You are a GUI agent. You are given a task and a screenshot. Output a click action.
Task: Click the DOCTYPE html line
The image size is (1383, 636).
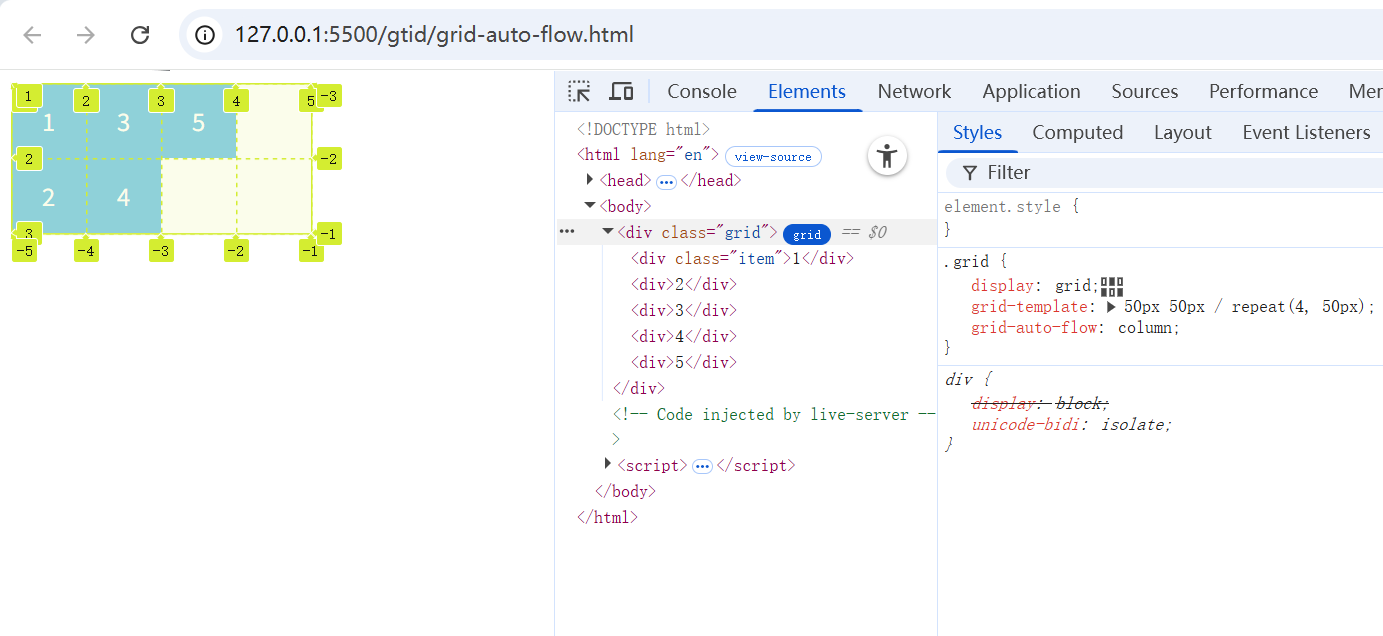[x=643, y=129]
